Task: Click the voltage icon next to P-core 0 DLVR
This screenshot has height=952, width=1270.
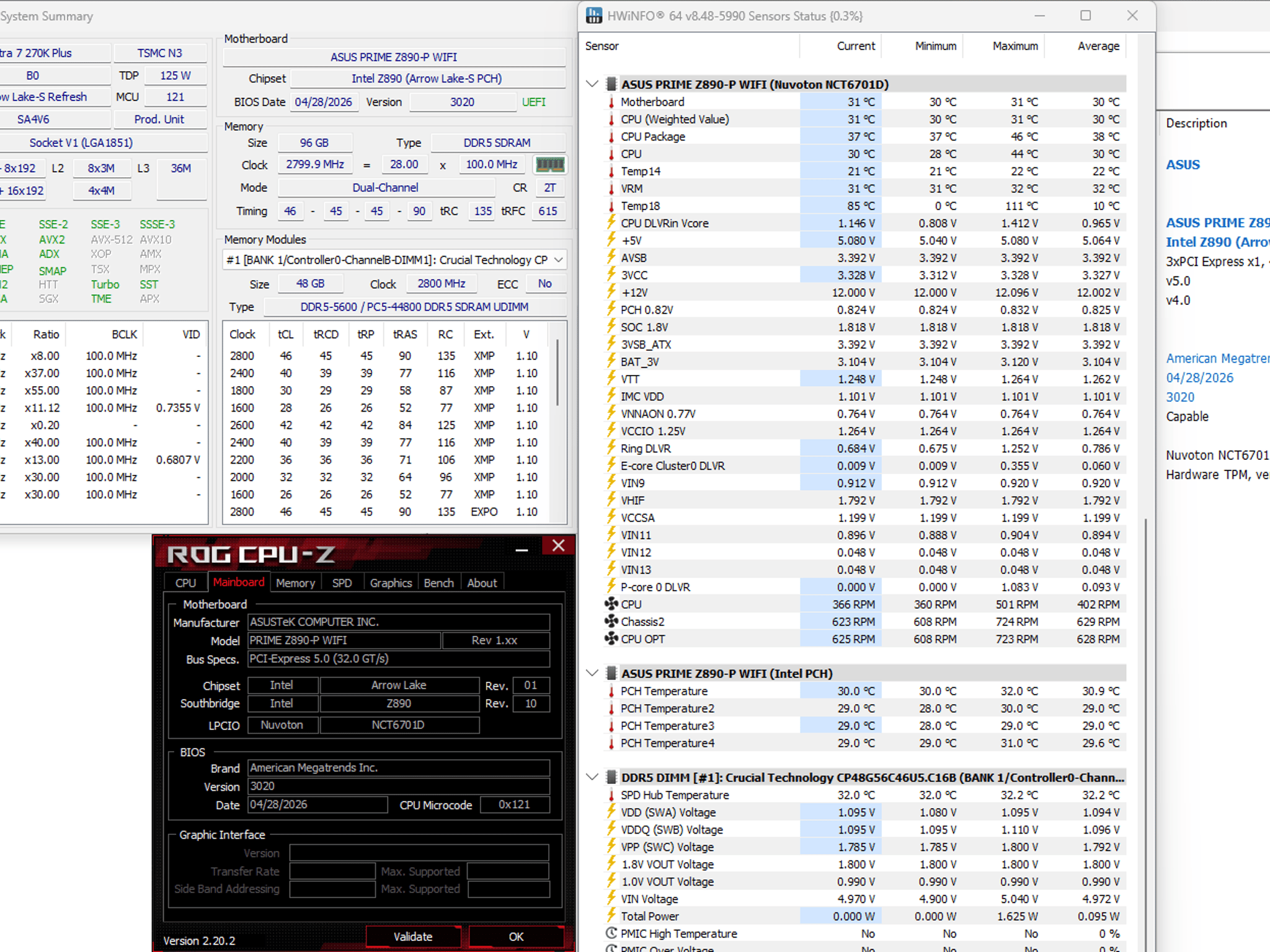Action: pyautogui.click(x=611, y=587)
